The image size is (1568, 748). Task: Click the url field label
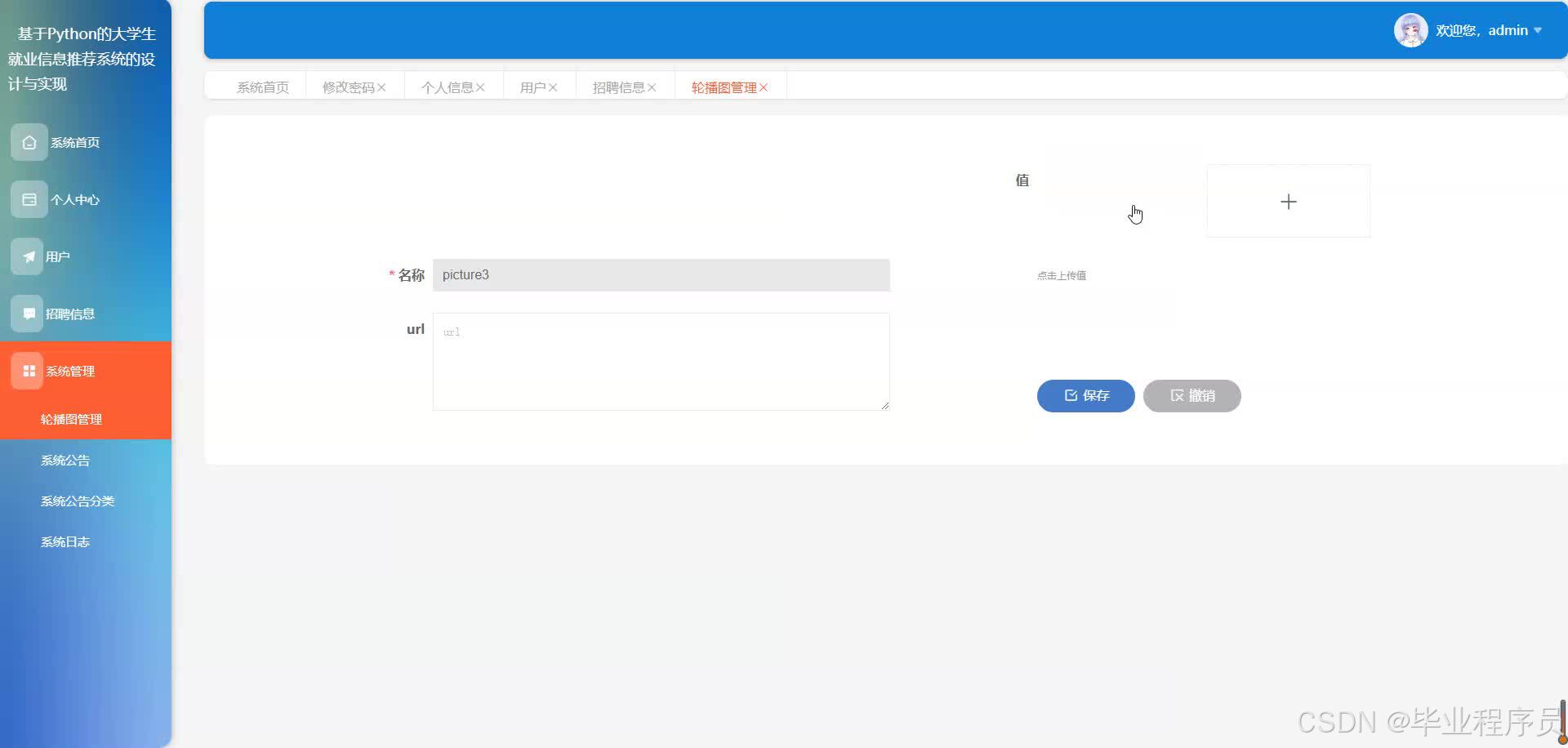pos(416,329)
